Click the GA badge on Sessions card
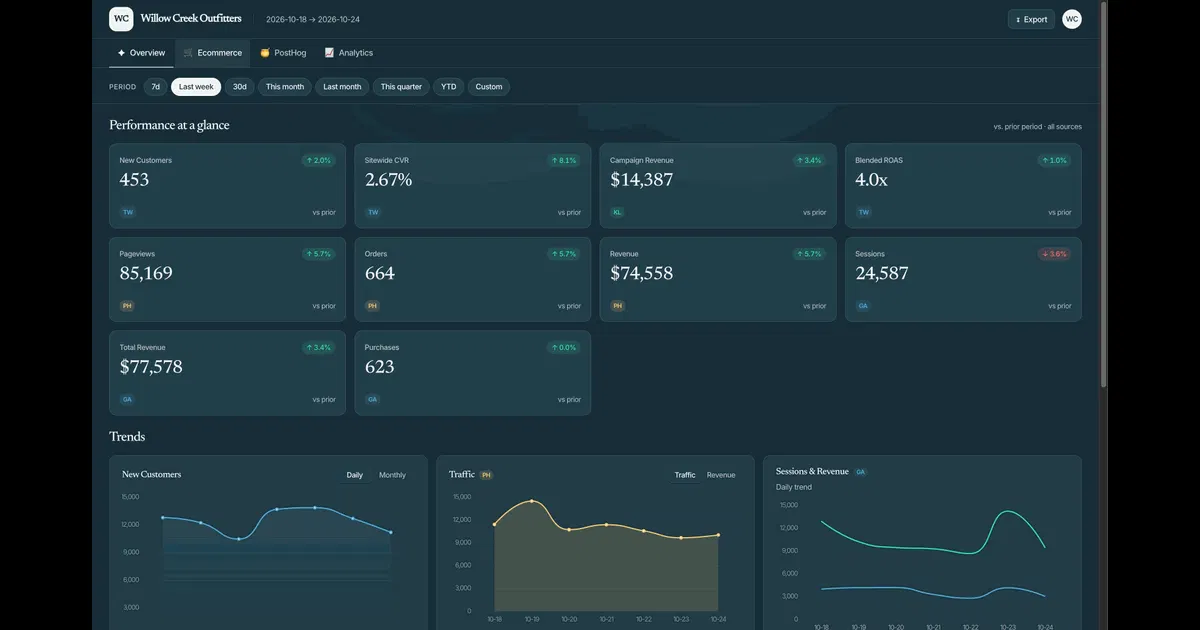 [x=863, y=306]
